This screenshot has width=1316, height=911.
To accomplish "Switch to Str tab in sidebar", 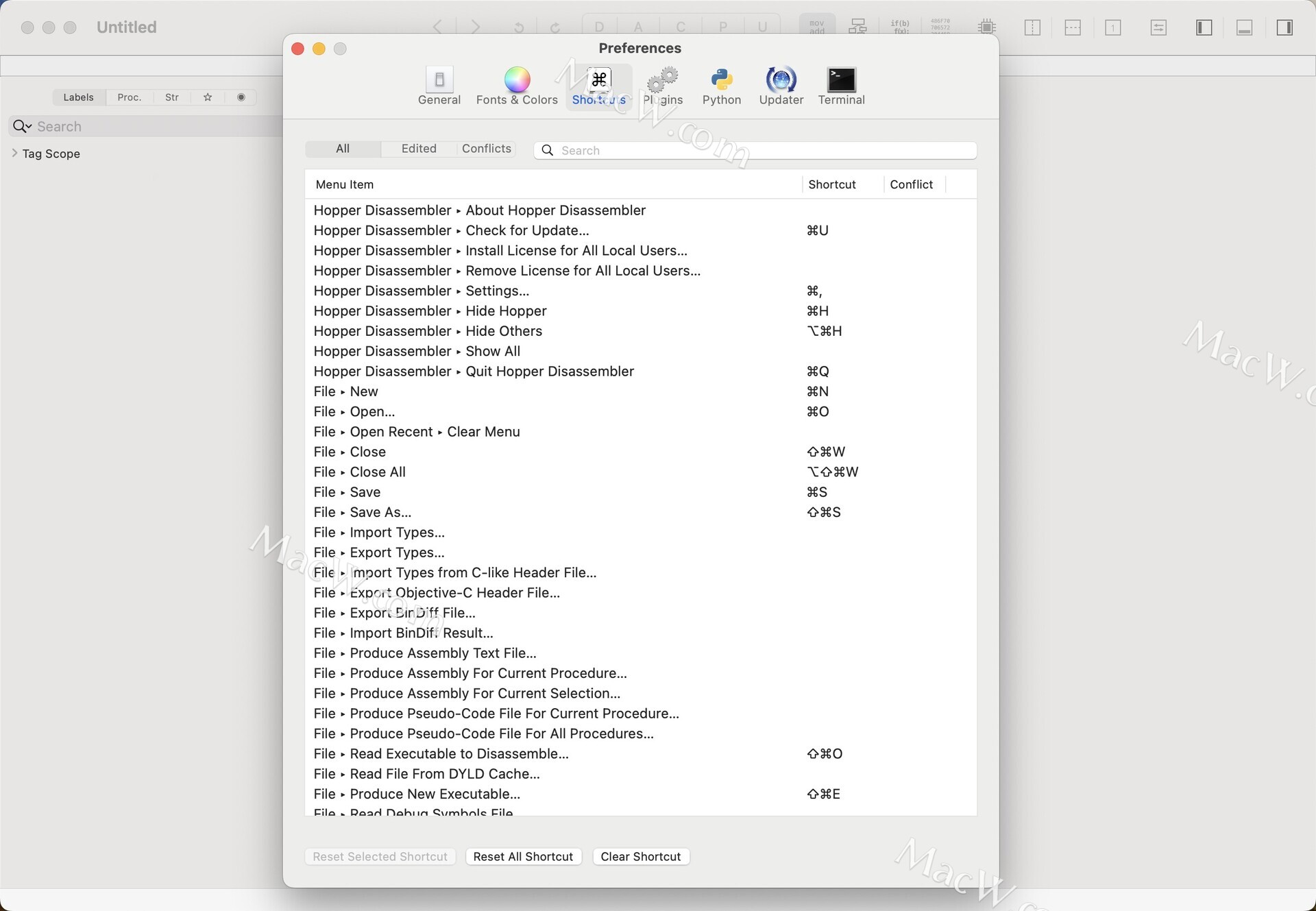I will pyautogui.click(x=172, y=97).
